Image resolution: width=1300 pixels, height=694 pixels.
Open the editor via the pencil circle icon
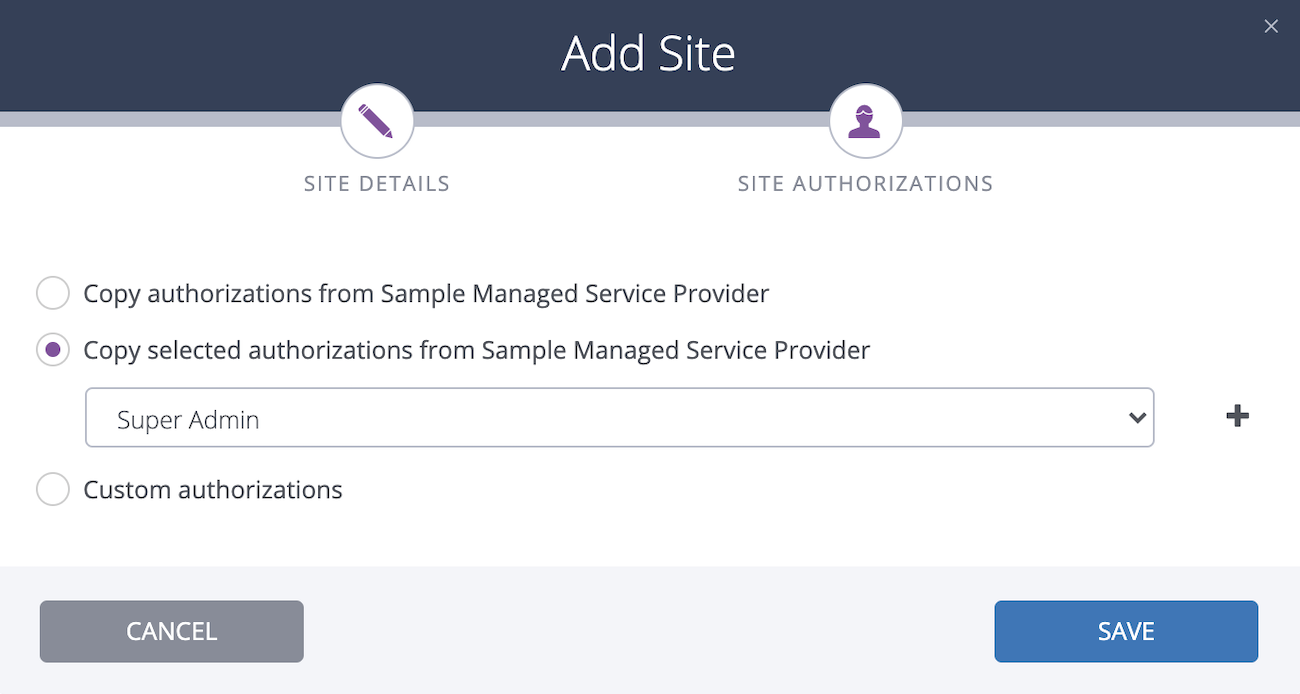(377, 119)
